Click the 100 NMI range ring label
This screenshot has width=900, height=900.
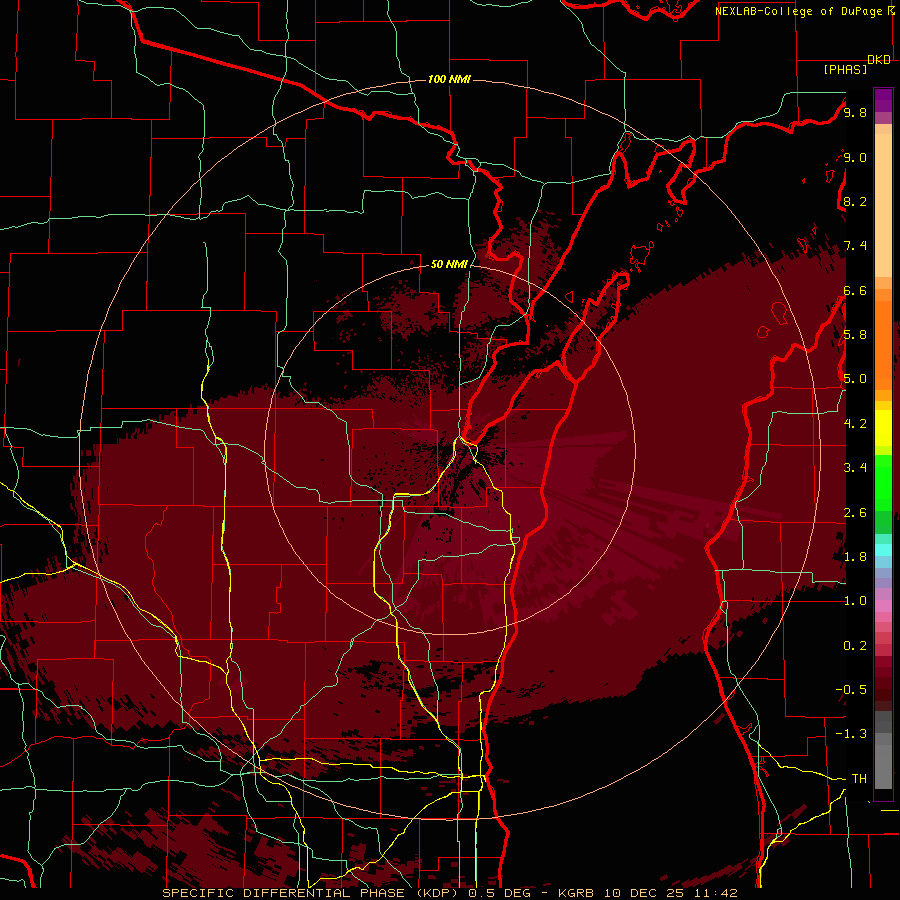tap(449, 79)
